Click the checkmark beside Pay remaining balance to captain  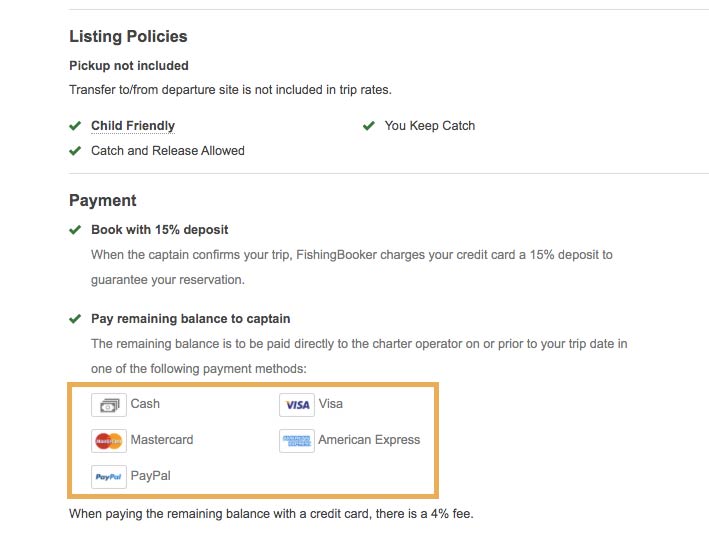coord(75,319)
